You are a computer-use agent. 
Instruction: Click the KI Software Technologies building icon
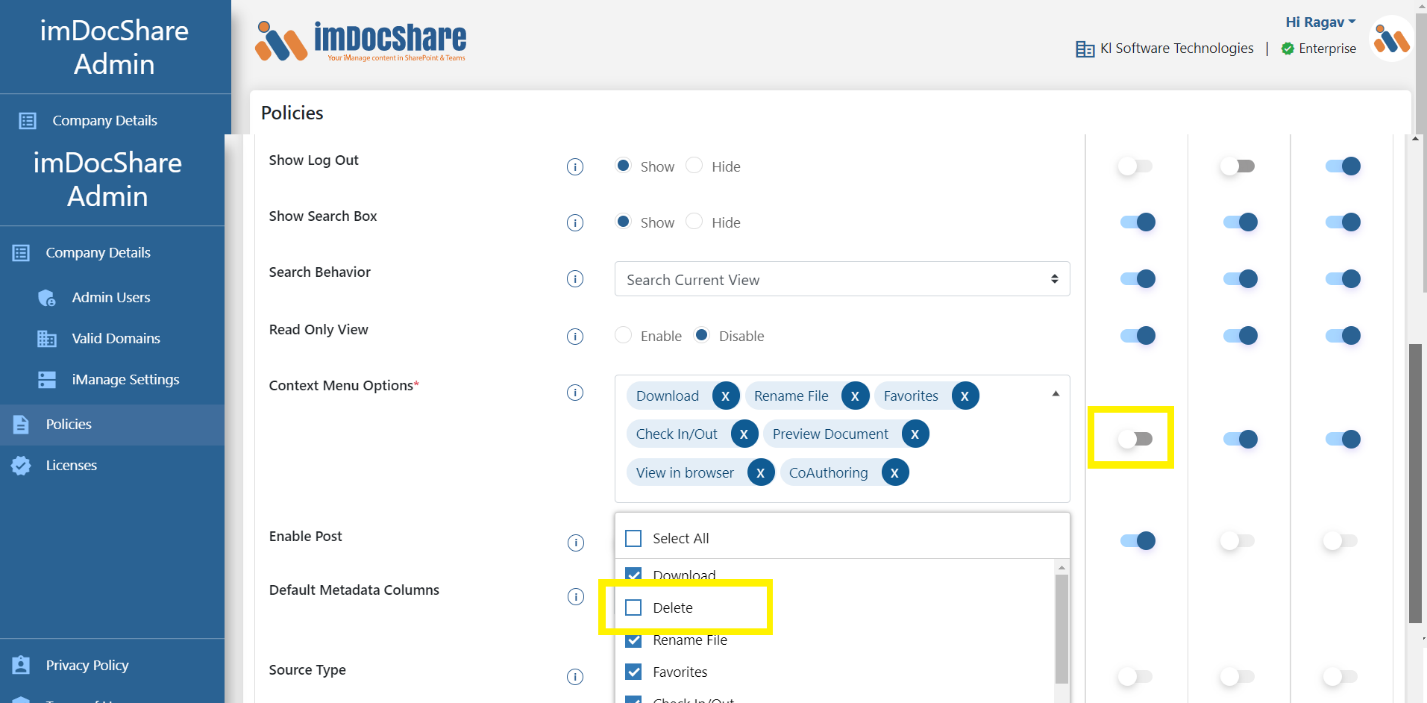pos(1085,49)
